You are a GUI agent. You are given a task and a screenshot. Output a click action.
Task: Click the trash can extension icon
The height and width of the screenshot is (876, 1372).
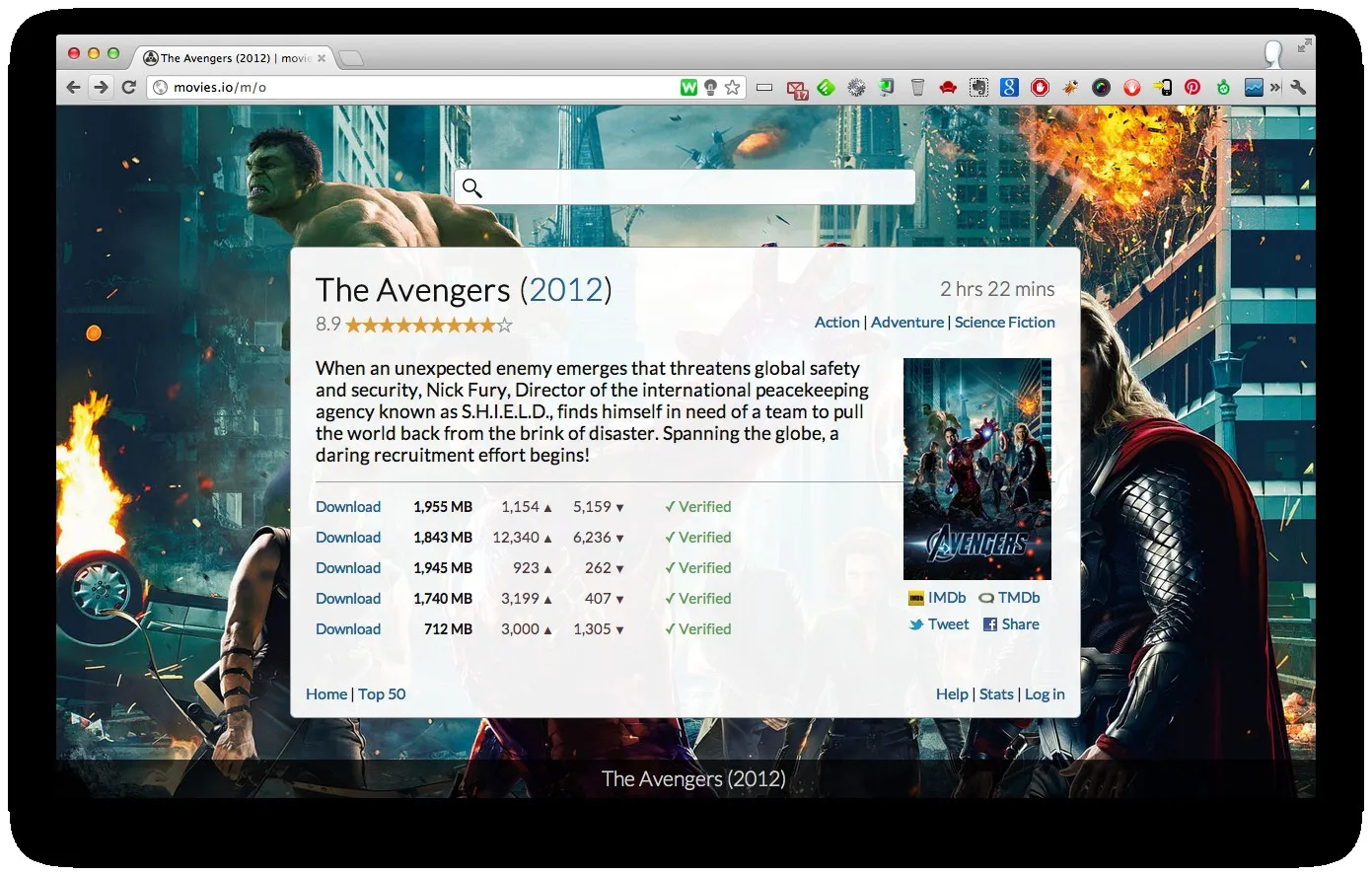click(x=917, y=87)
